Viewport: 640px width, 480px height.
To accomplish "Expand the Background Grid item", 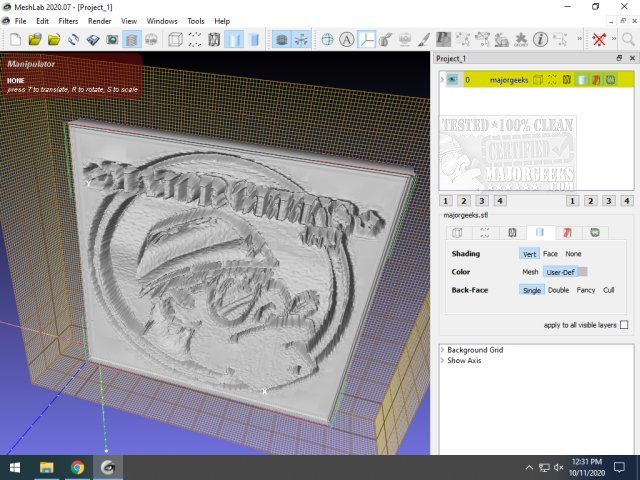I will point(442,350).
